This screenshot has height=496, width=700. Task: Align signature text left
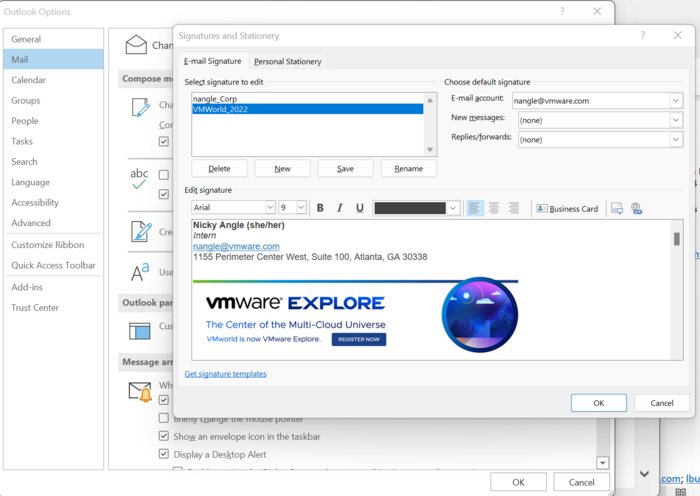(x=474, y=208)
